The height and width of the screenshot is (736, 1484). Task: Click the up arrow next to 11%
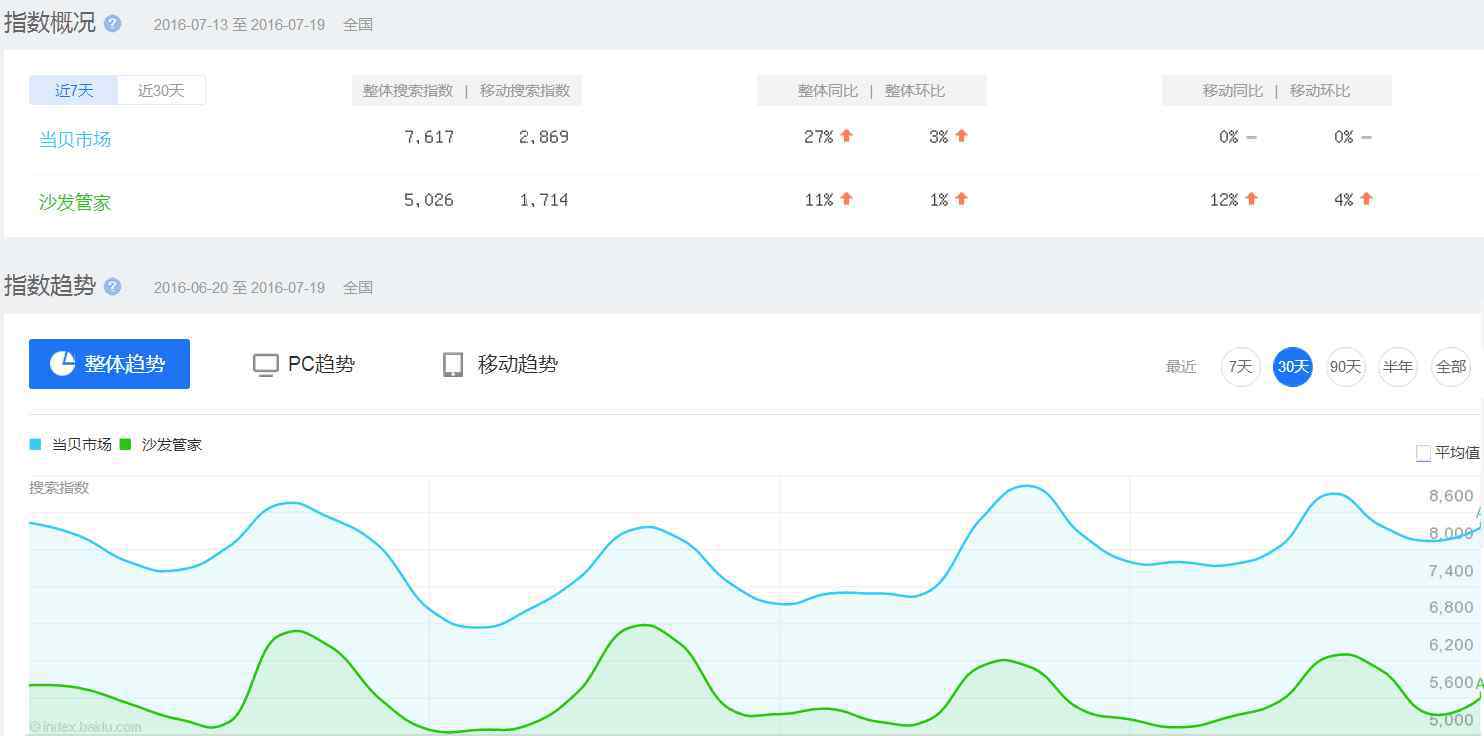(x=846, y=199)
